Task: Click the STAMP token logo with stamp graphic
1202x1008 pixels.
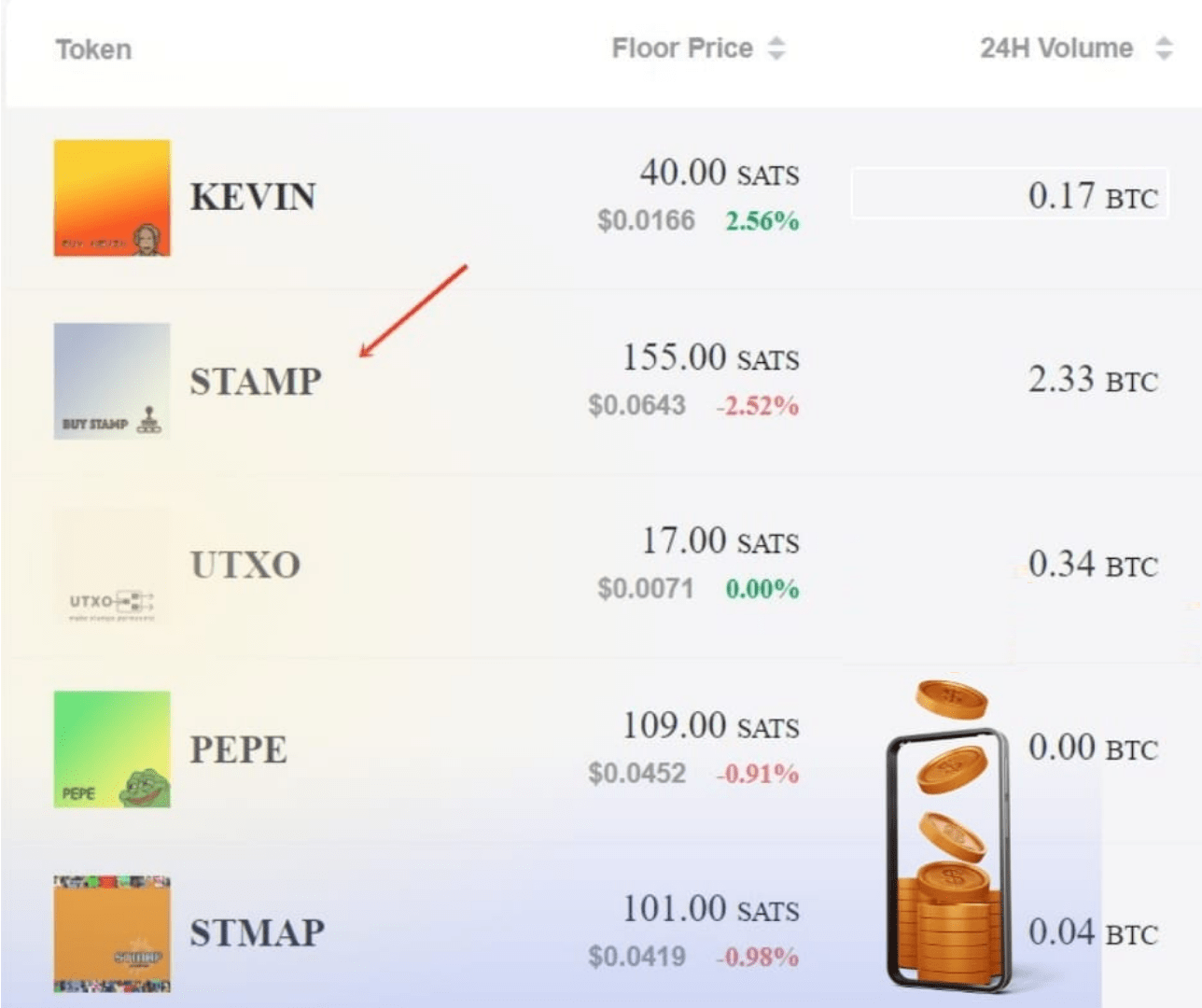Action: [111, 381]
